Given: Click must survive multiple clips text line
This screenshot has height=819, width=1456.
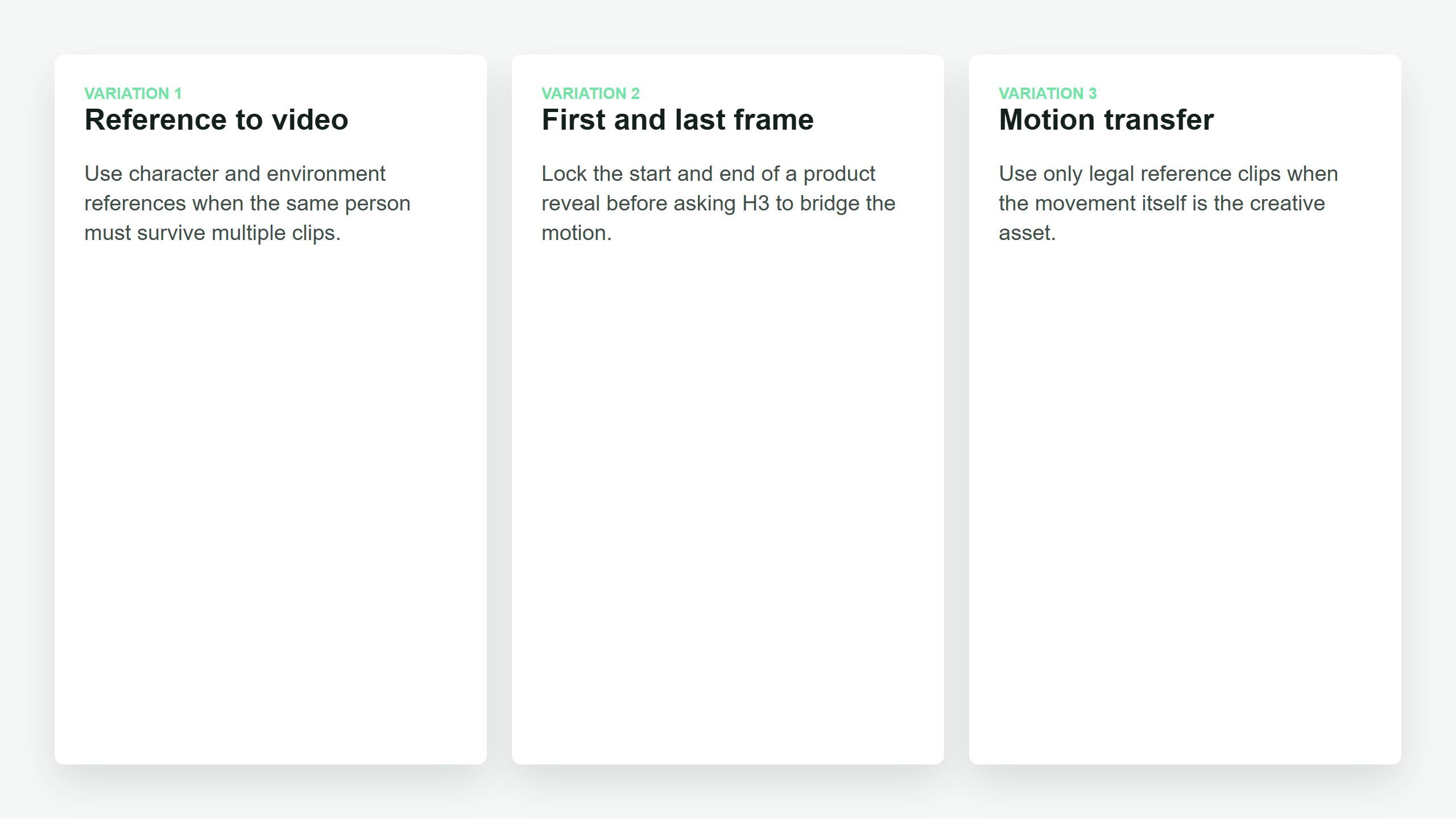Looking at the screenshot, I should pos(212,233).
